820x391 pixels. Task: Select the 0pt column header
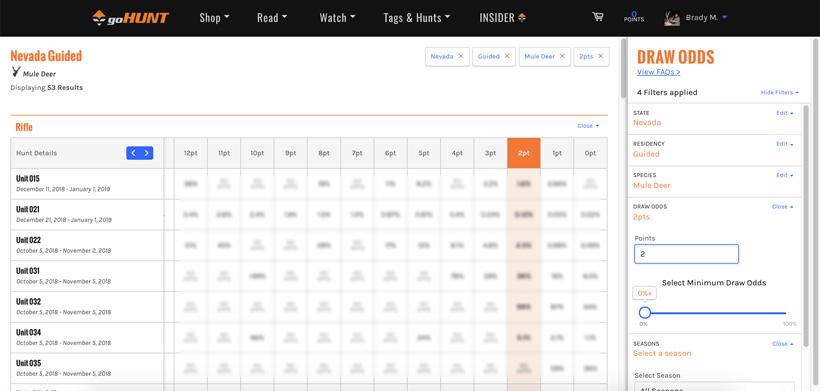(x=590, y=153)
